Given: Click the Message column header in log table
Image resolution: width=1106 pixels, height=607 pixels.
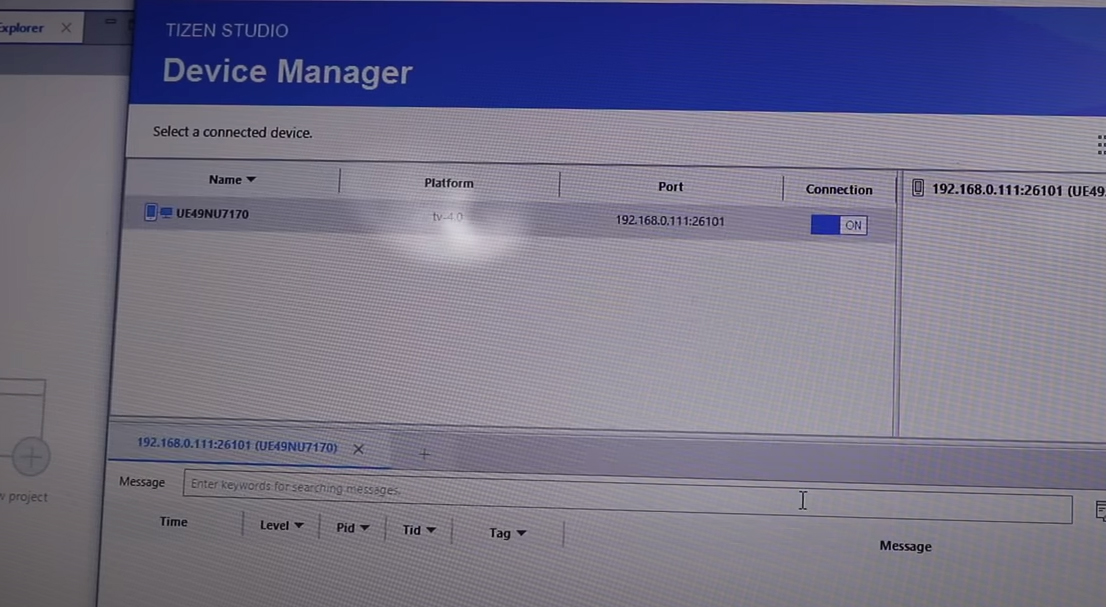Looking at the screenshot, I should [x=905, y=546].
